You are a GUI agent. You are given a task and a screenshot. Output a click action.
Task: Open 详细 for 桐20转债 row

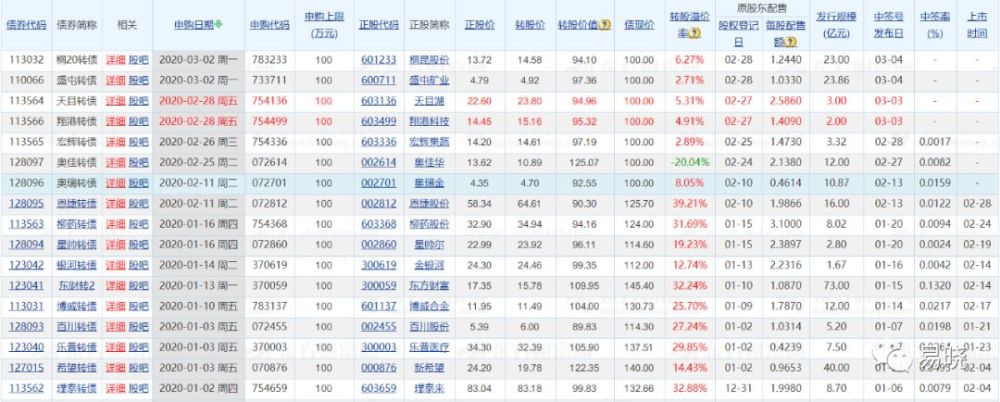(x=115, y=60)
